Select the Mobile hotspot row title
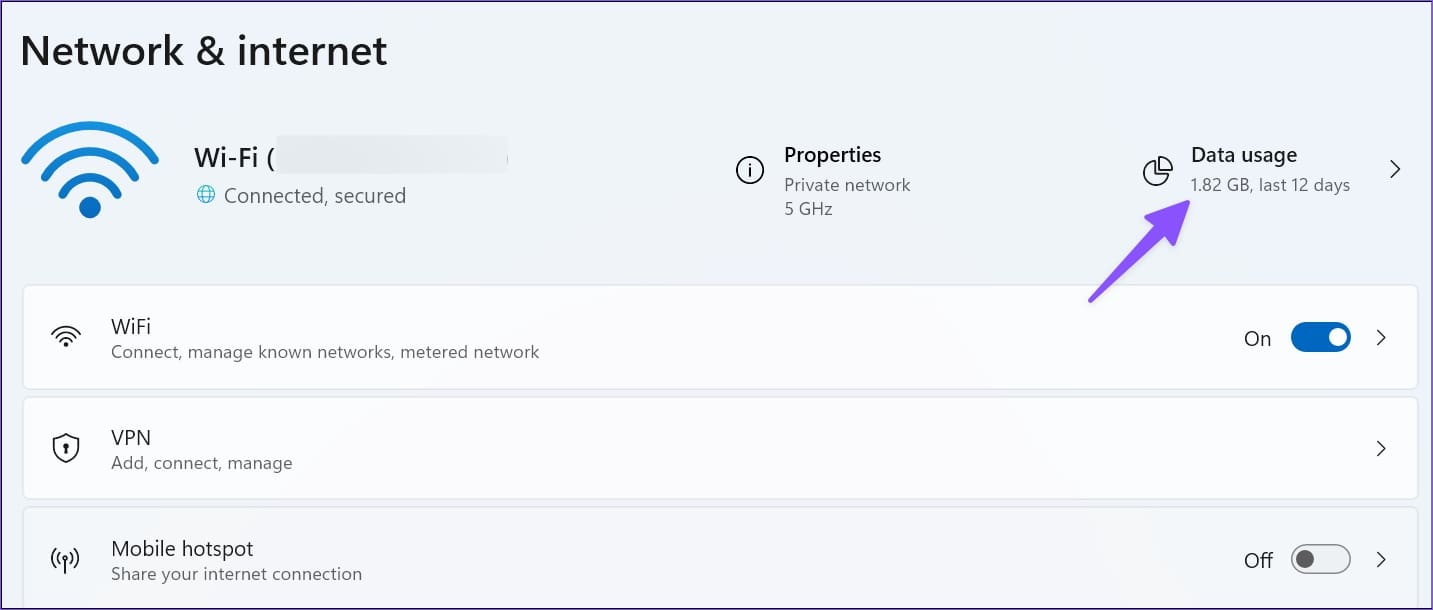Viewport: 1433px width, 610px height. tap(182, 548)
